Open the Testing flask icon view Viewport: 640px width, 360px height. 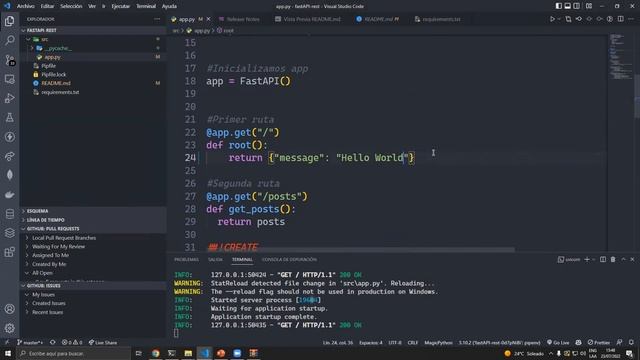[x=9, y=118]
